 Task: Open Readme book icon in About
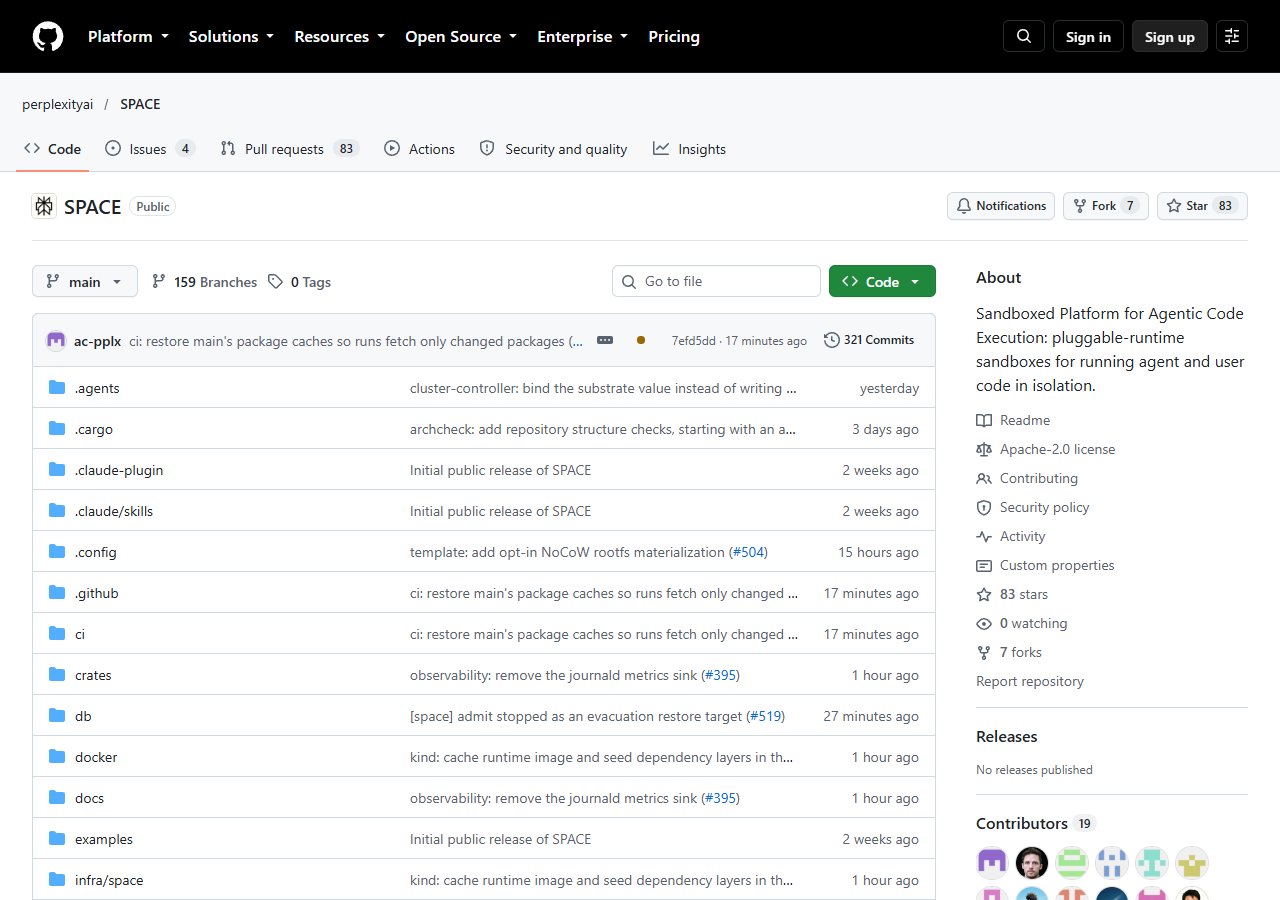984,420
